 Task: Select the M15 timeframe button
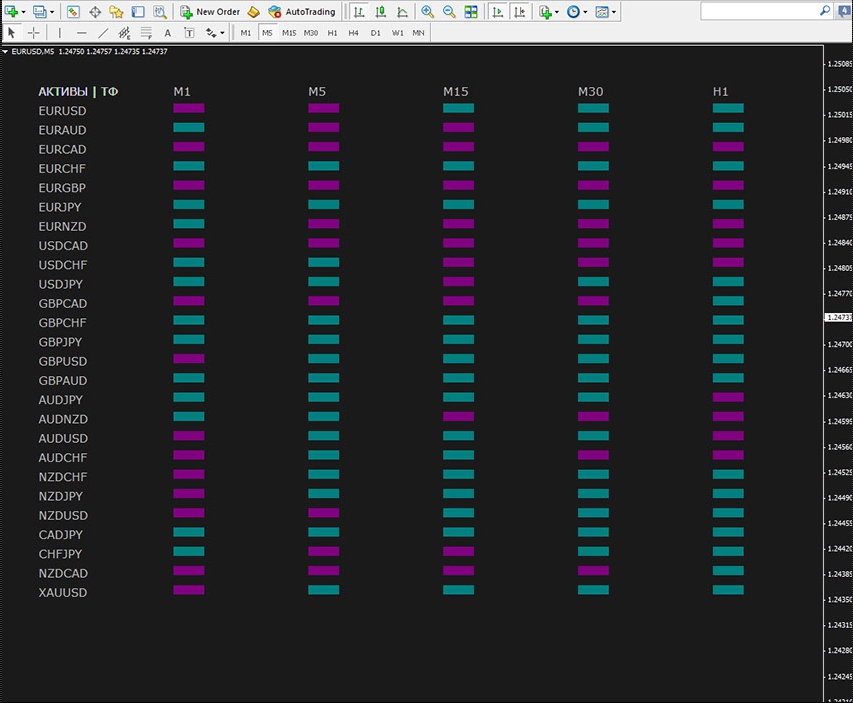pyautogui.click(x=289, y=33)
